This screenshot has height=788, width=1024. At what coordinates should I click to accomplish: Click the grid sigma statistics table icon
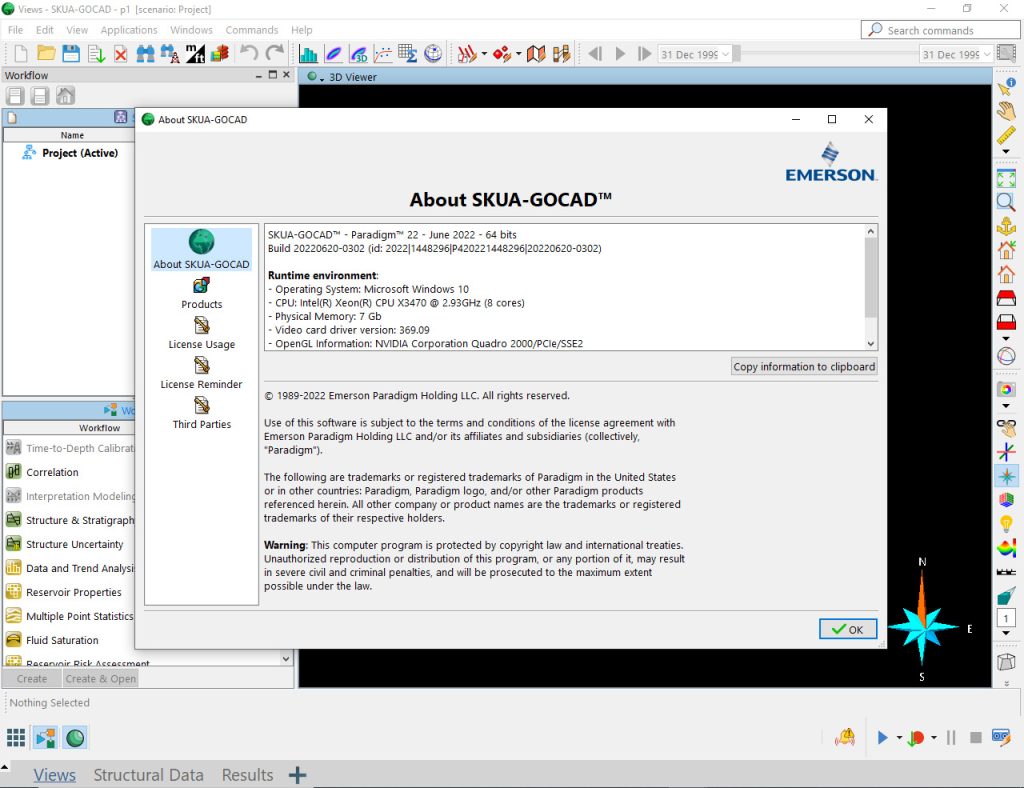[x=408, y=54]
